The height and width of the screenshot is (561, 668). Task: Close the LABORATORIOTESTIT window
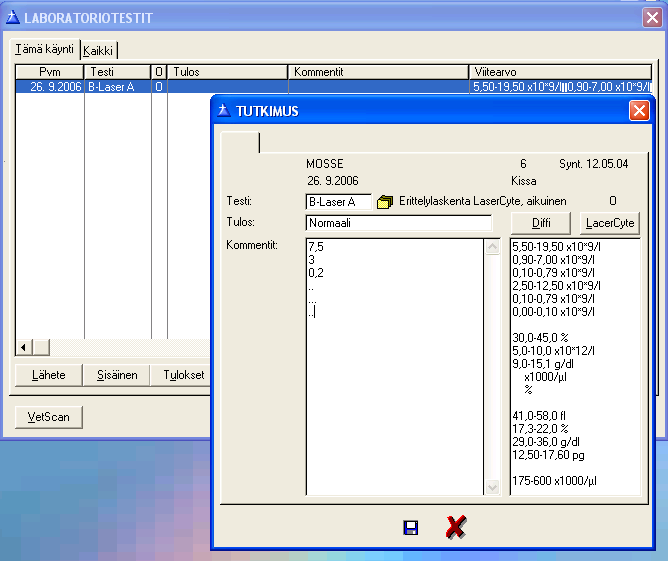[x=652, y=17]
